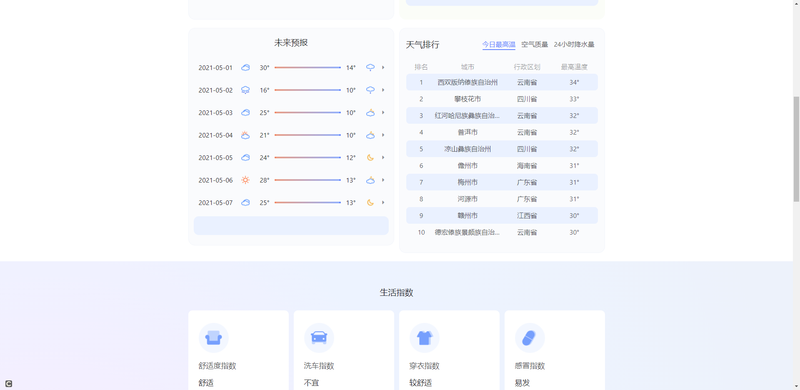Click the cold index pill icon
Viewport: 800px width, 390px height.
530,337
